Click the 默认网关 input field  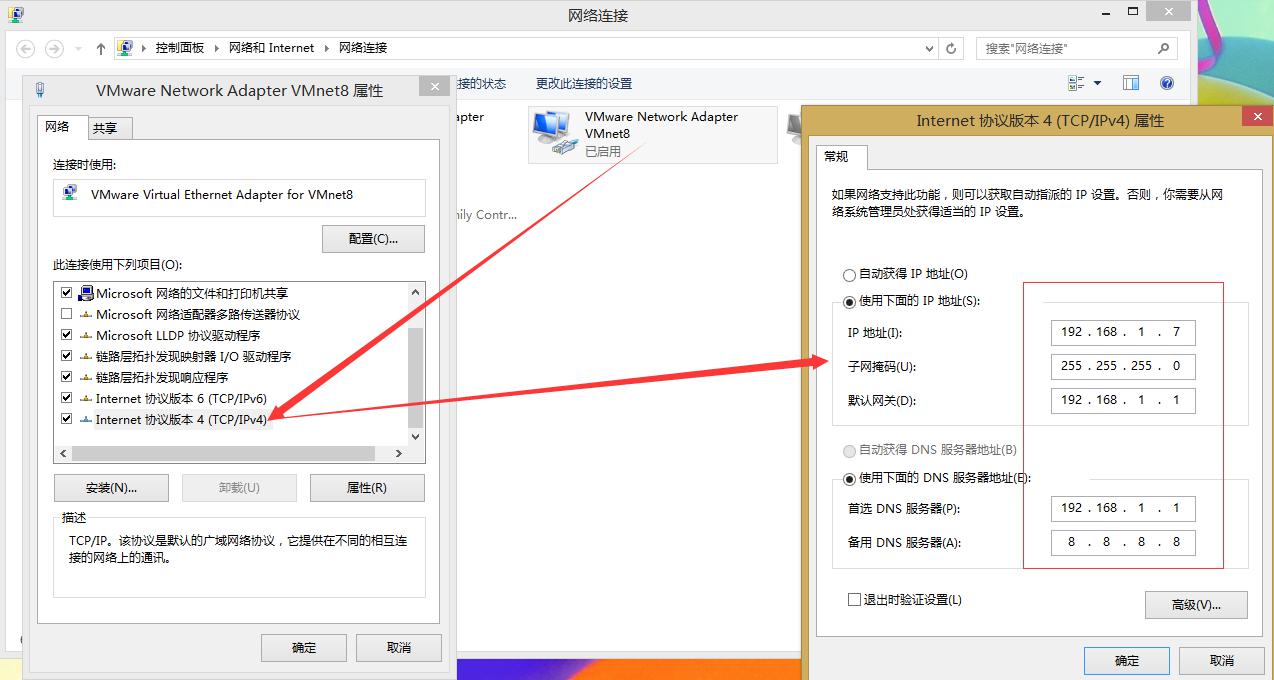pyautogui.click(x=1123, y=401)
